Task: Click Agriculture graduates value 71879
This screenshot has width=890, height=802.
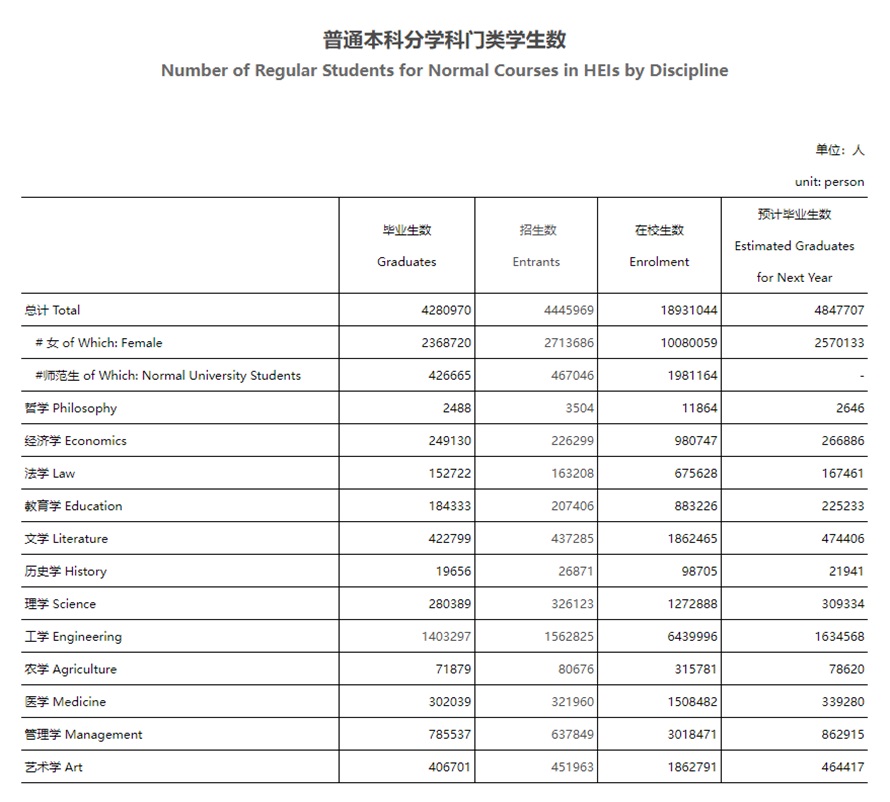Action: [x=454, y=669]
